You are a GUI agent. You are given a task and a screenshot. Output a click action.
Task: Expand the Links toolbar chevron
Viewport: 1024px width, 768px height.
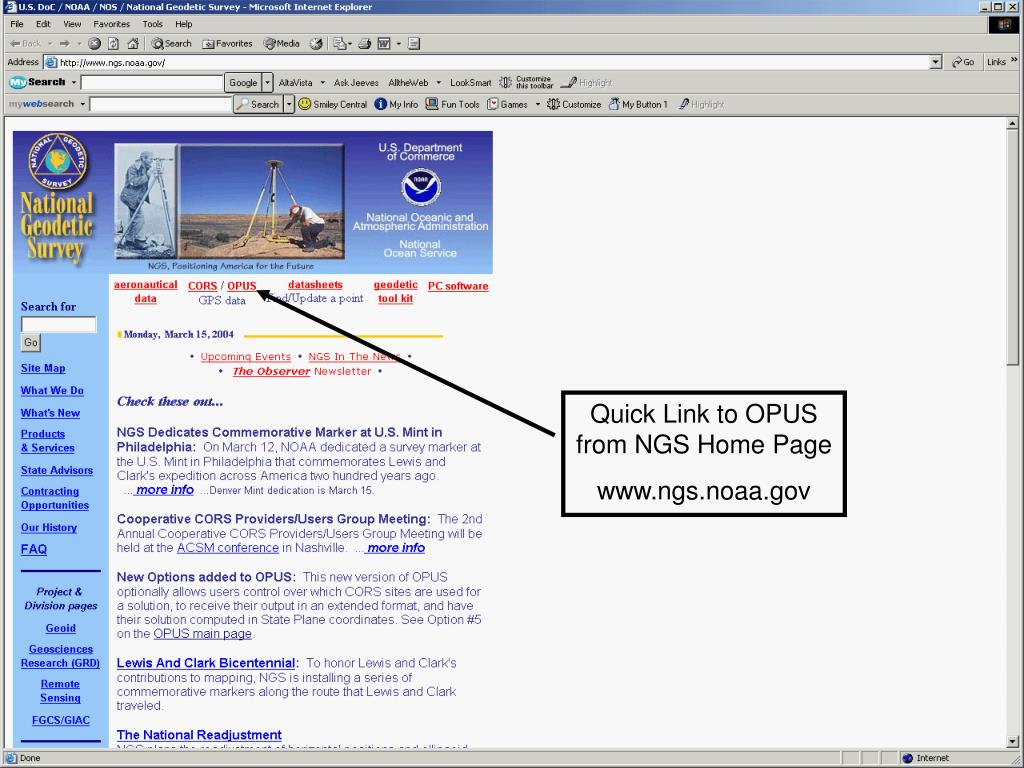[1014, 60]
